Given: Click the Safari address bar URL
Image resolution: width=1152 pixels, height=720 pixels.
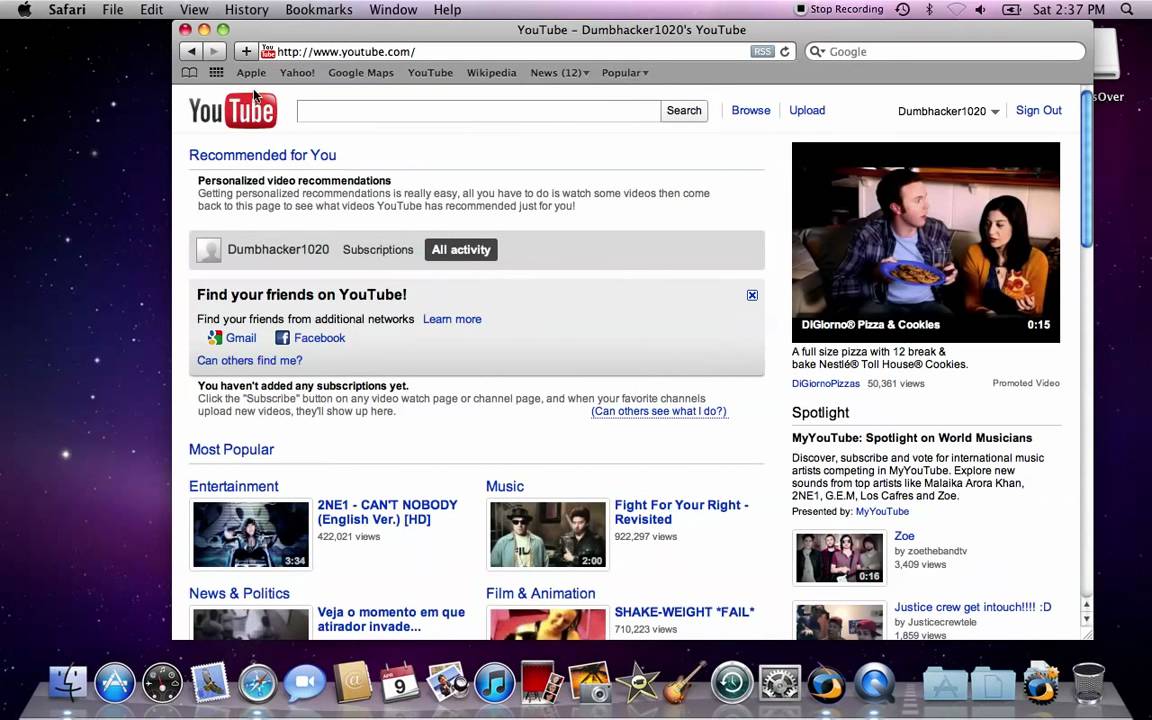Looking at the screenshot, I should coord(345,51).
